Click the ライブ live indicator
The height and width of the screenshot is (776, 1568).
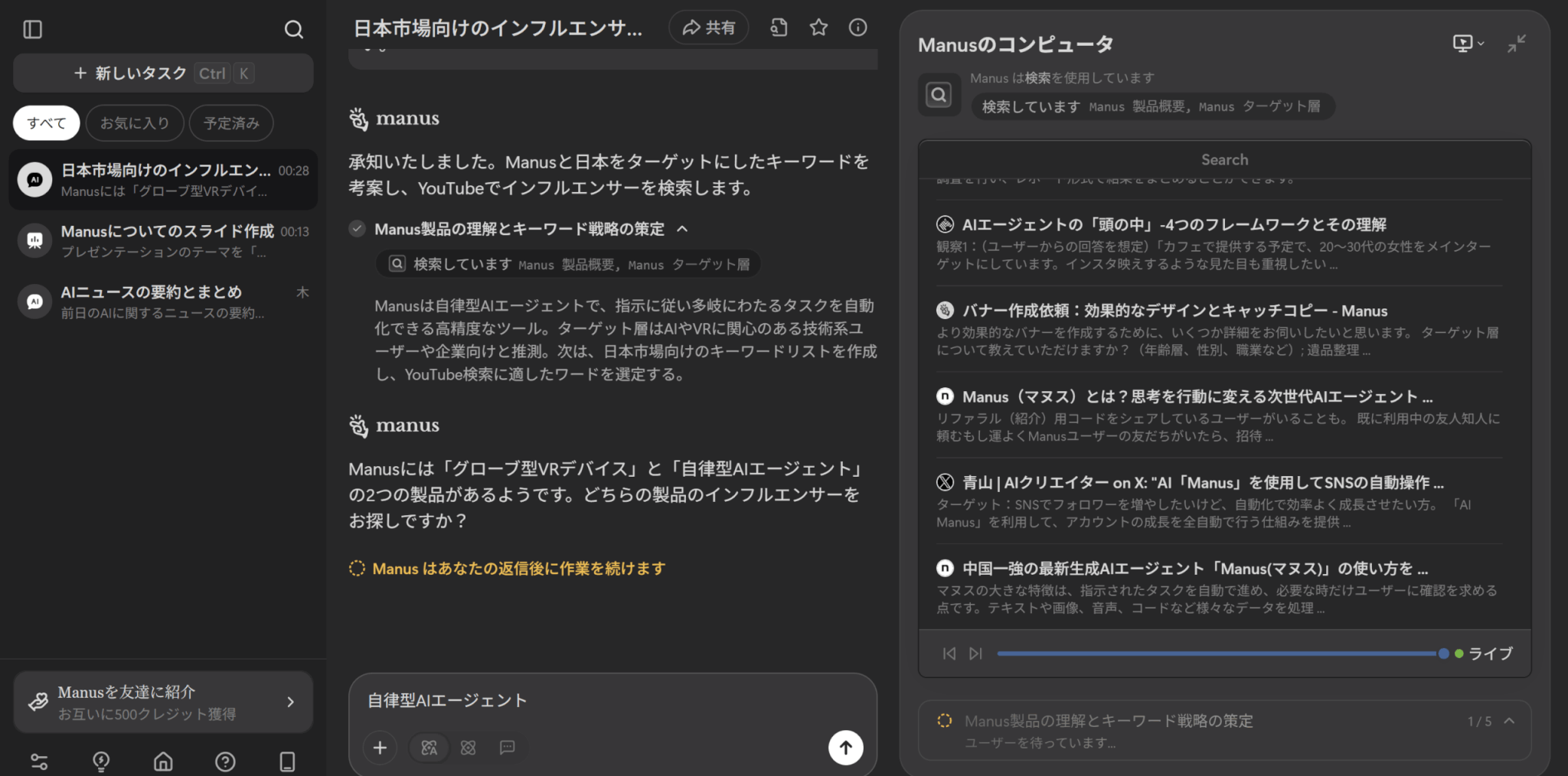click(1484, 654)
